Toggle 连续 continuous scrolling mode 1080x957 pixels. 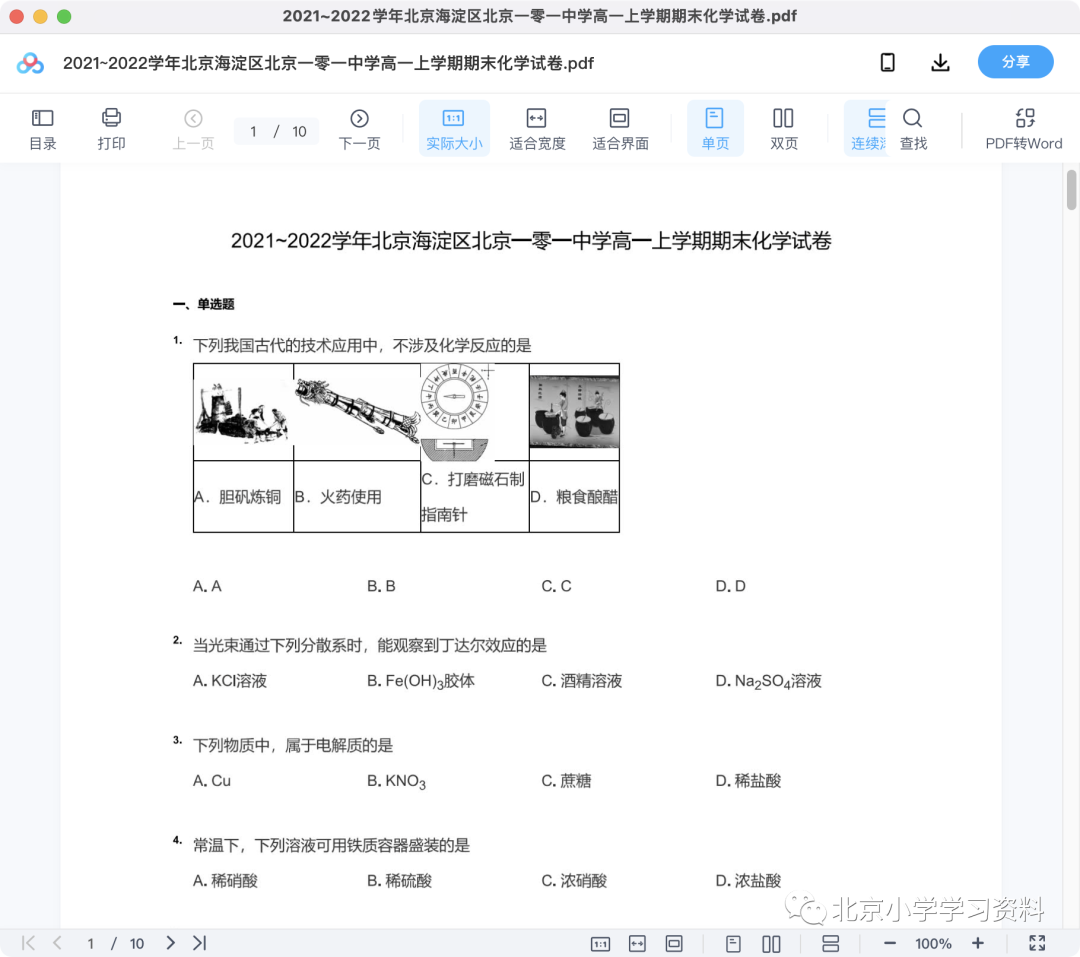pyautogui.click(x=868, y=129)
